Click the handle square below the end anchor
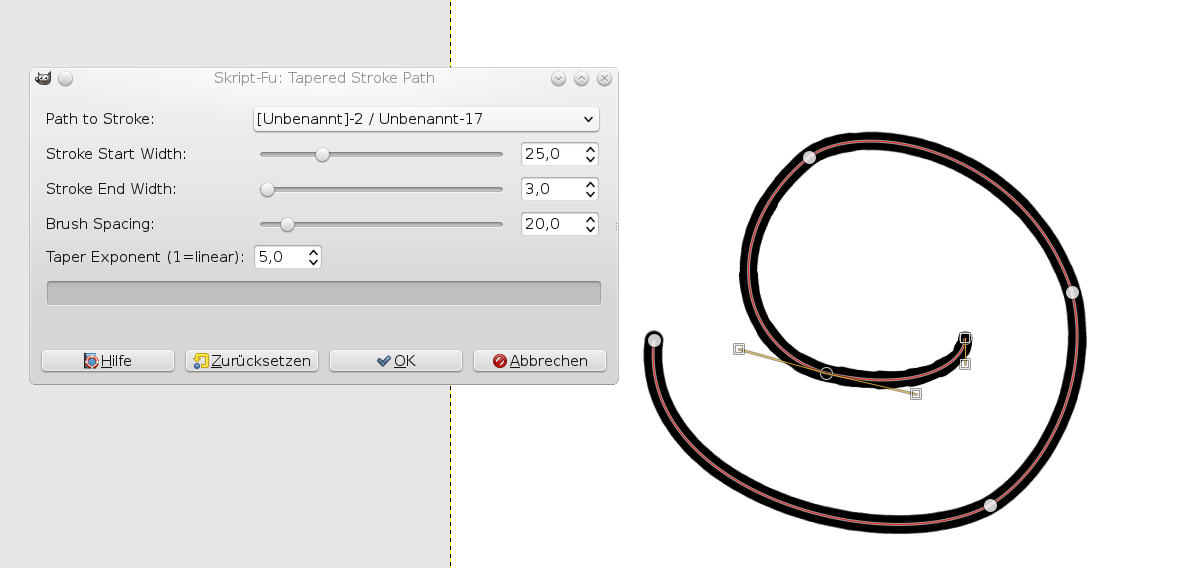The width and height of the screenshot is (1183, 568). point(965,364)
